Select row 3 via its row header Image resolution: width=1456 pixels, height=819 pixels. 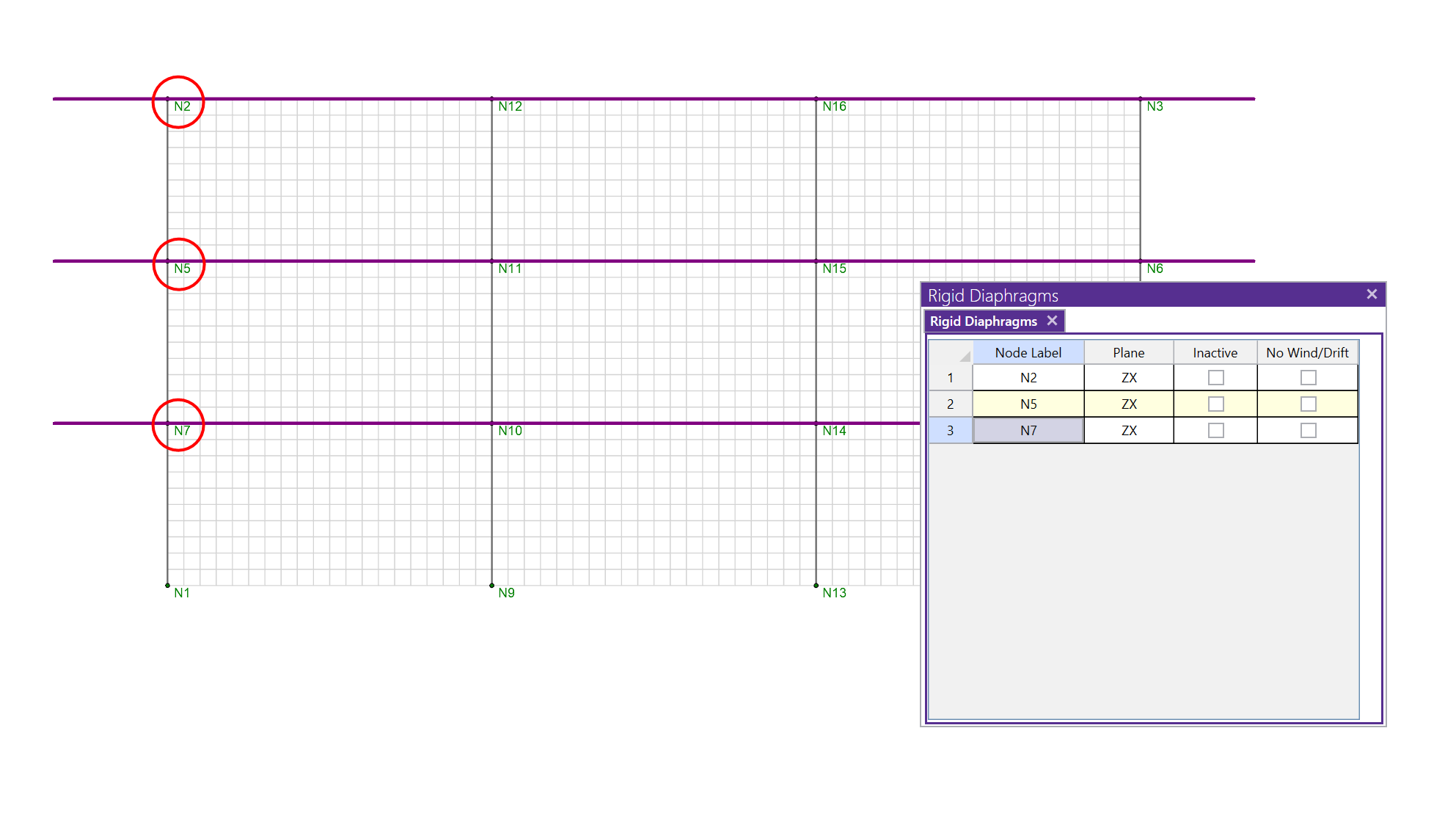point(950,431)
